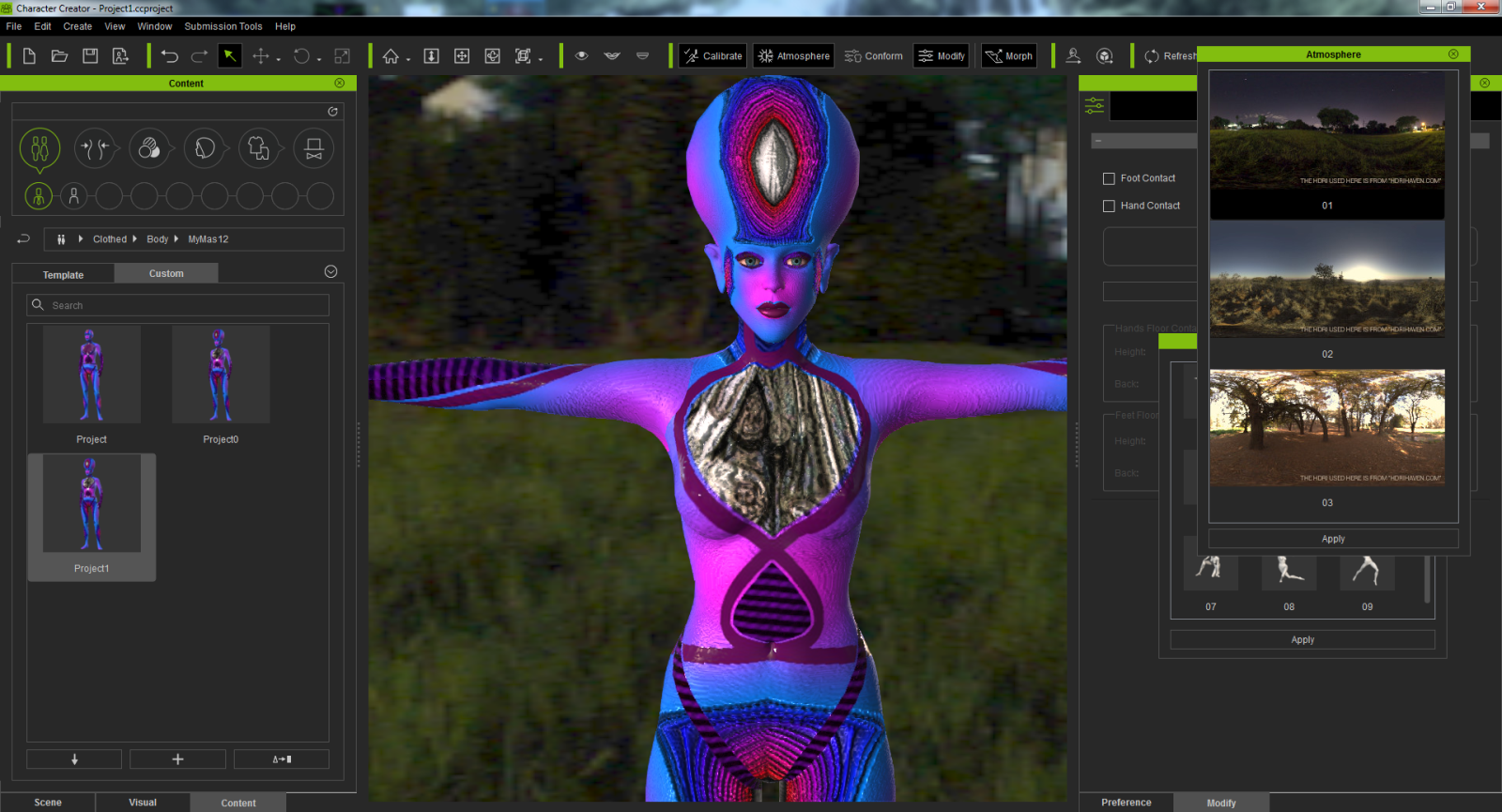Apply the selected pose
1502x812 pixels.
tap(1302, 639)
